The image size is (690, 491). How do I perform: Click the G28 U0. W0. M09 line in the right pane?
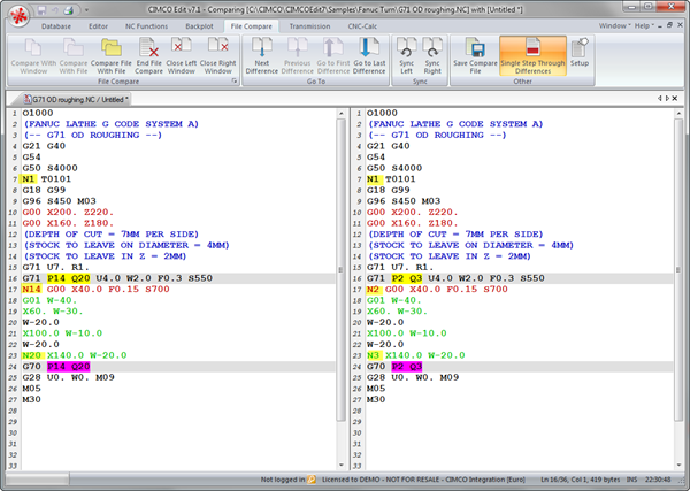[x=413, y=377]
